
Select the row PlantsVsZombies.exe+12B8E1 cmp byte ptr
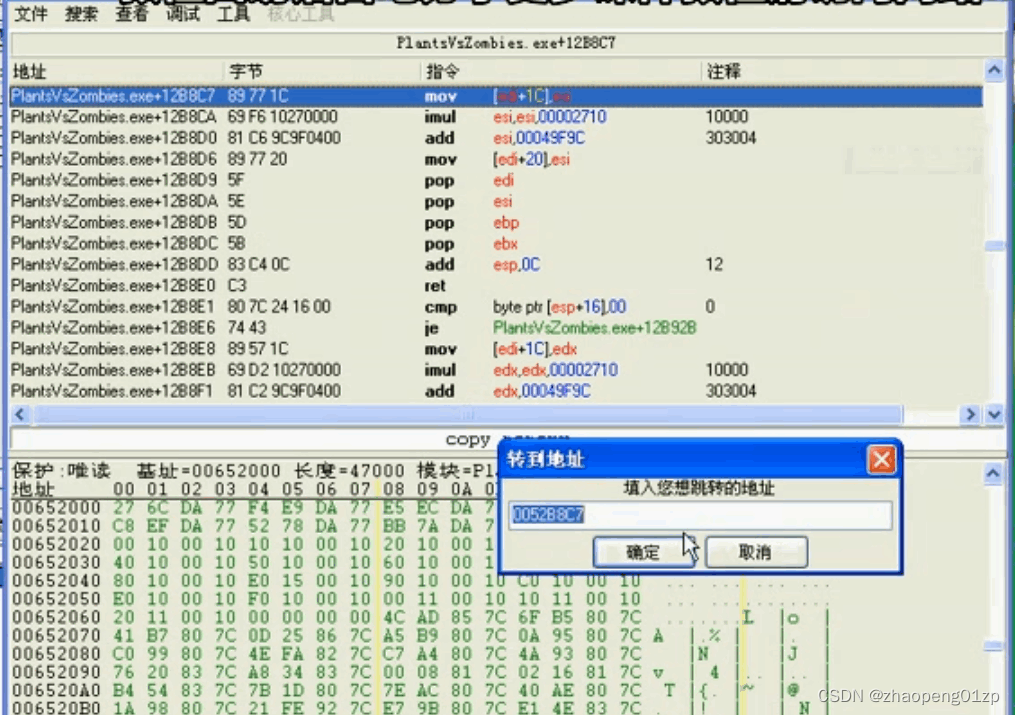496,307
